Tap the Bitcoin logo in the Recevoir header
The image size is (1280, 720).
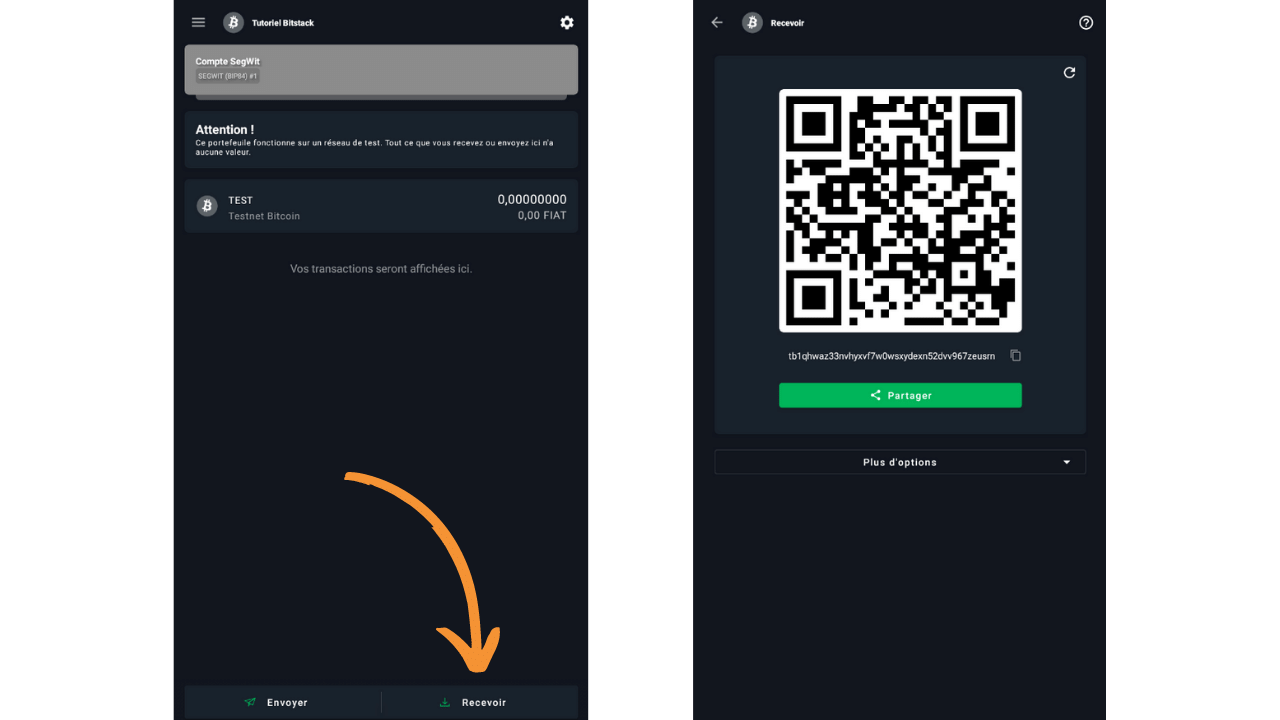(751, 22)
